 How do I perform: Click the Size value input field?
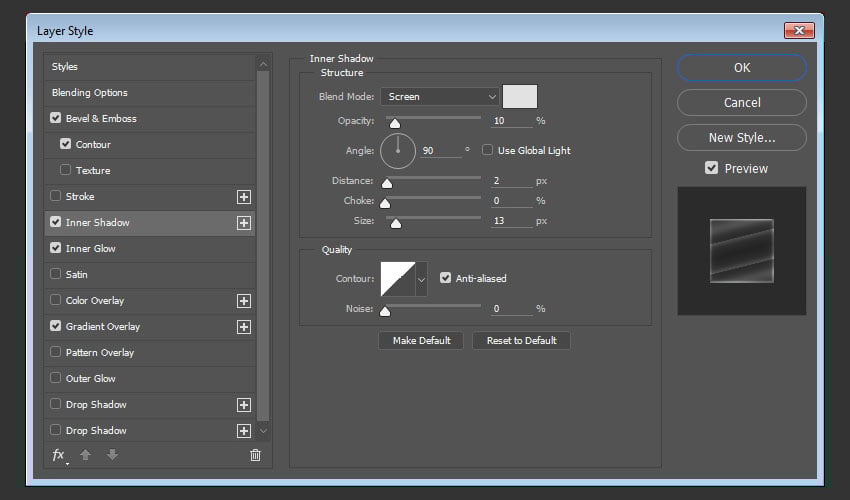511,221
